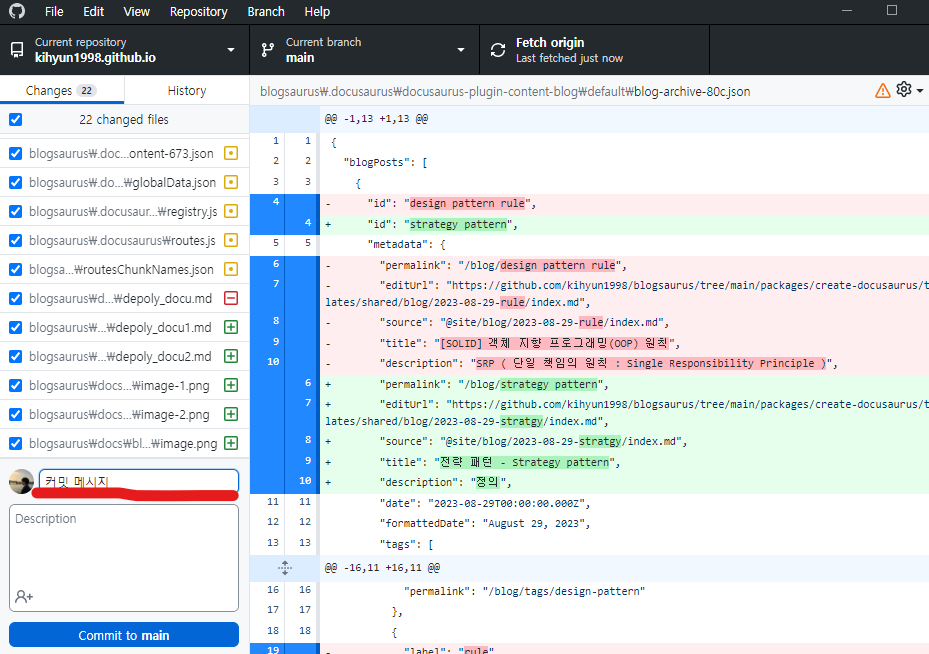Select the depoly_docu.md changed file
The image size is (929, 654).
click(124, 299)
